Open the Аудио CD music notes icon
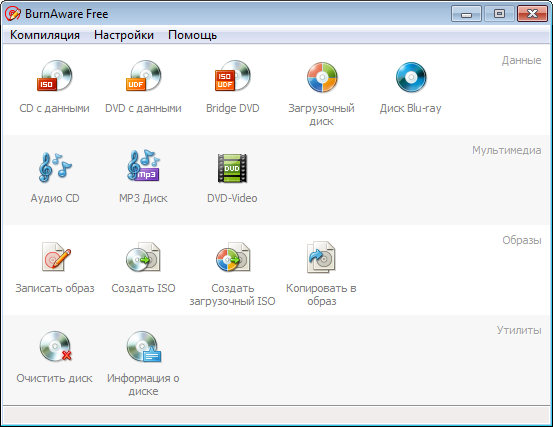Image resolution: width=553 pixels, height=427 pixels. pyautogui.click(x=55, y=167)
